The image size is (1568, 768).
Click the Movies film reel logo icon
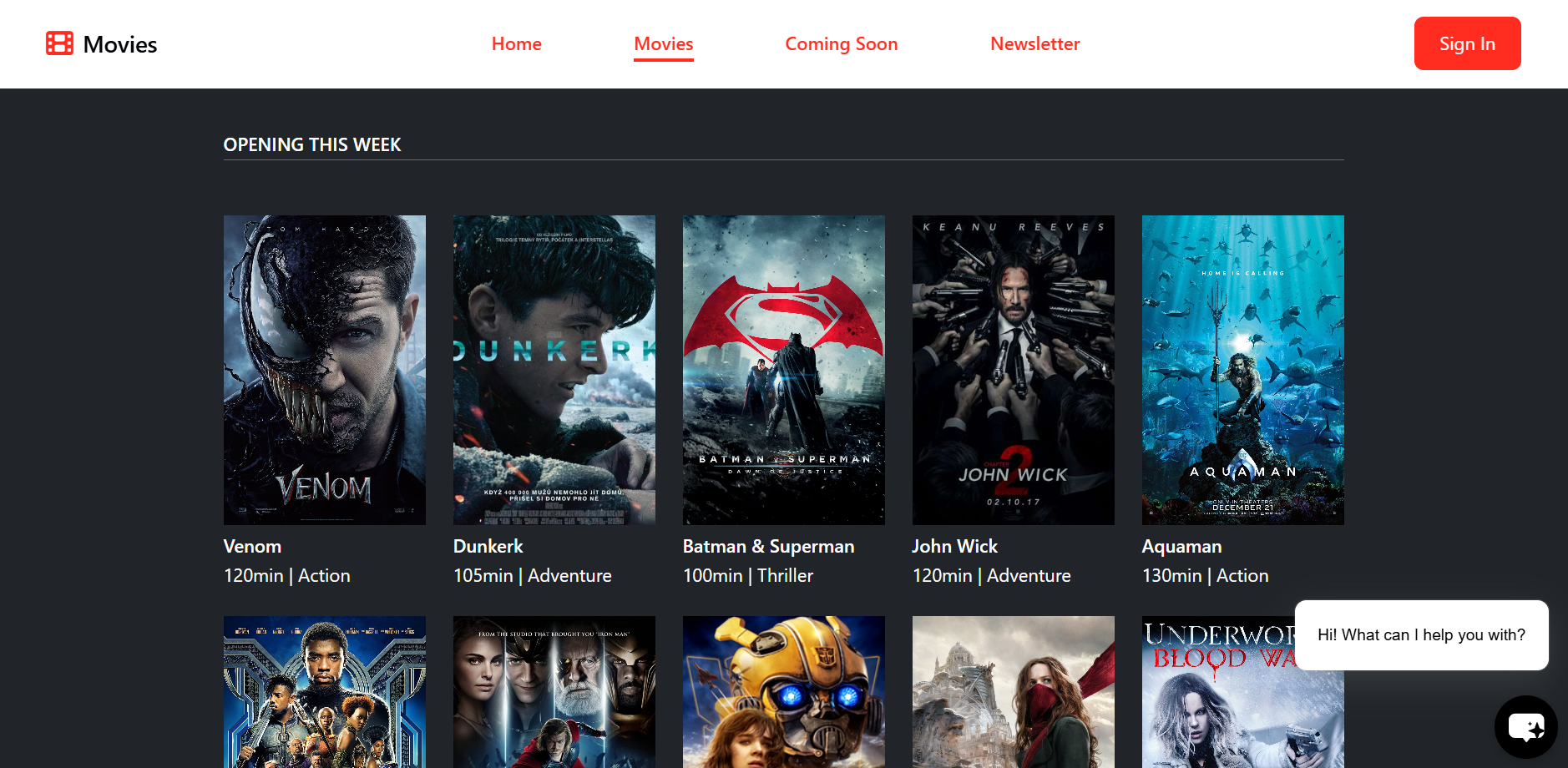coord(58,43)
